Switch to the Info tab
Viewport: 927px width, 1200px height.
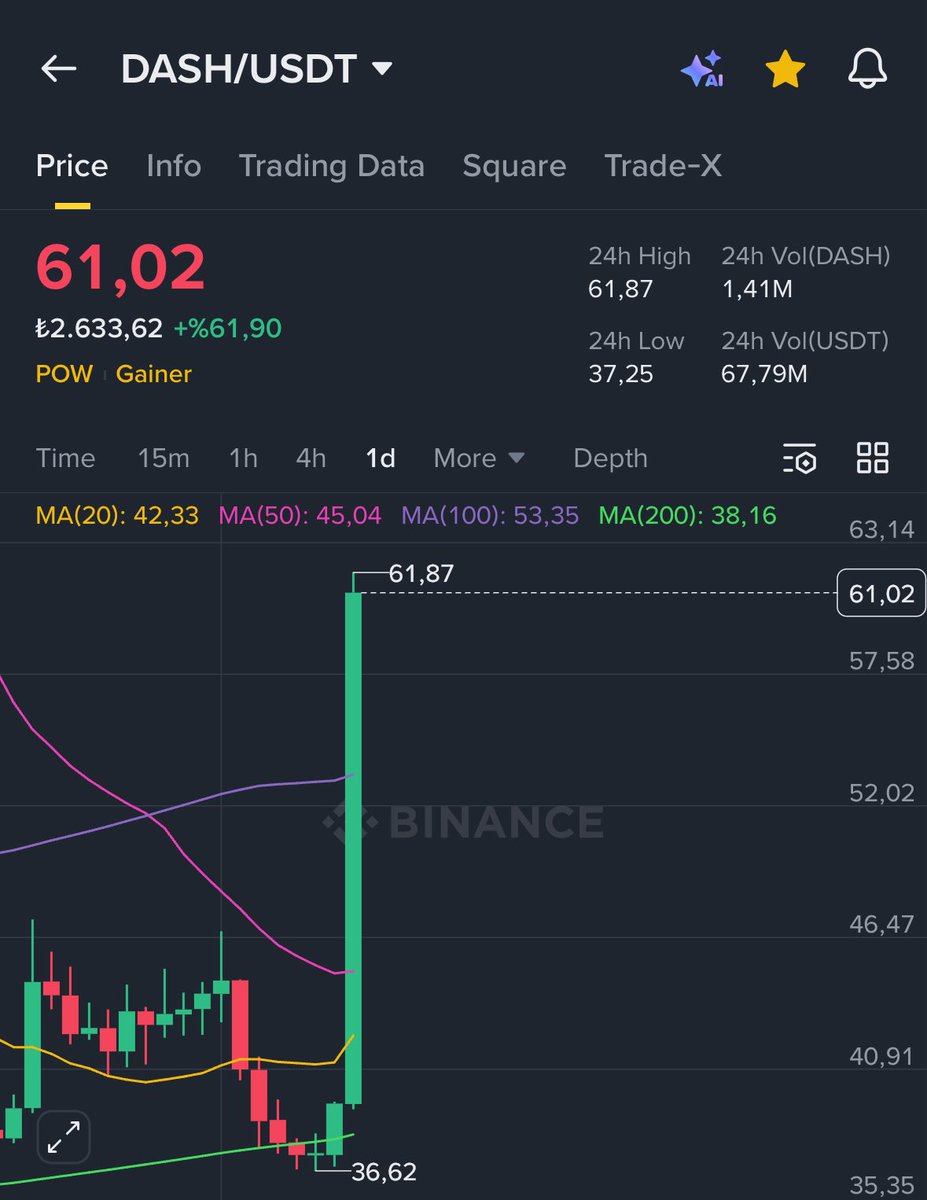[x=173, y=166]
